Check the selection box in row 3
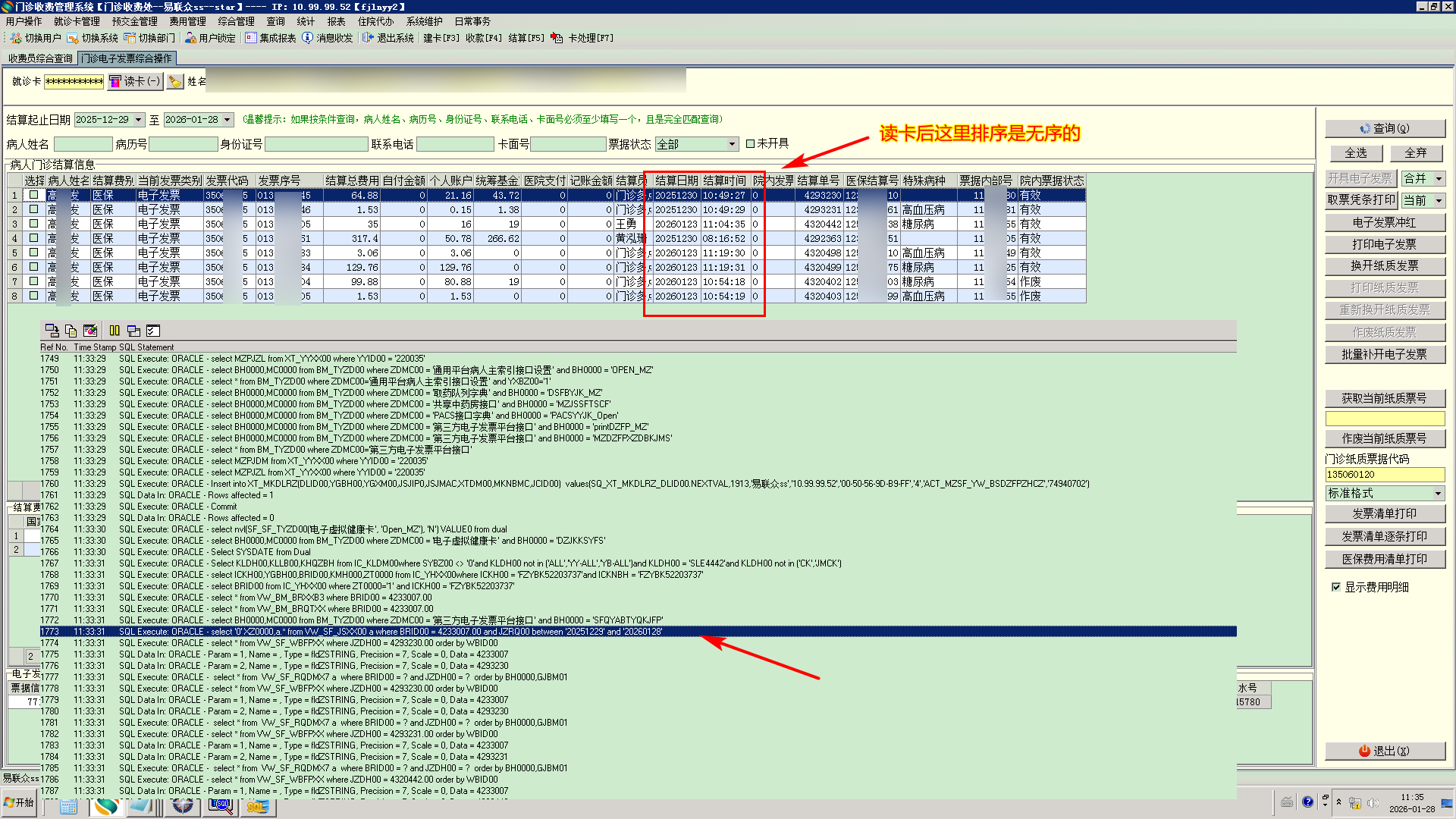1456x819 pixels. [33, 224]
